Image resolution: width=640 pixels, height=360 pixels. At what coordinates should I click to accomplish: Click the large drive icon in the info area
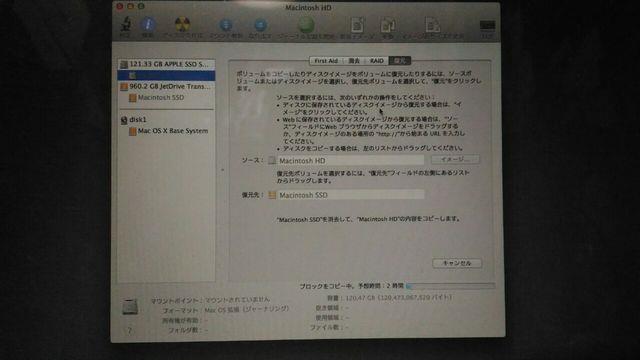(130, 306)
